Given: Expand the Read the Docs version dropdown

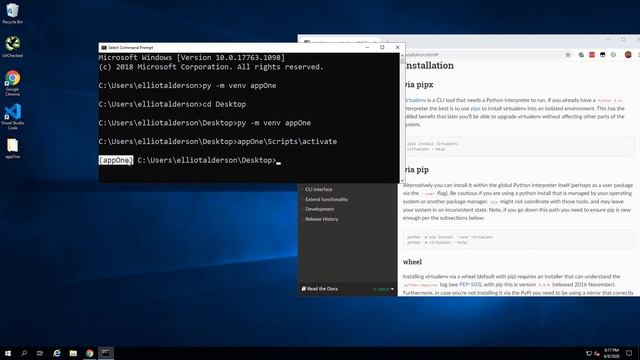Looking at the screenshot, I should (383, 289).
